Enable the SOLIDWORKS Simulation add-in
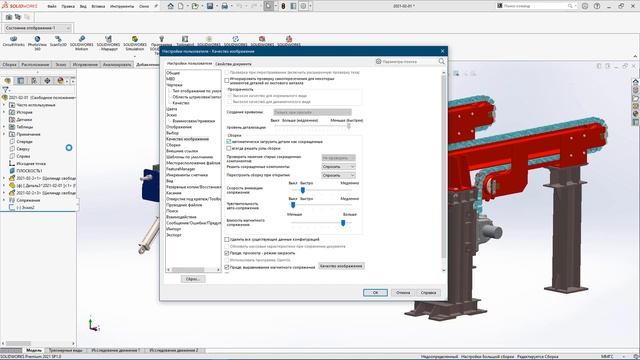640x360 pixels. coord(135,42)
